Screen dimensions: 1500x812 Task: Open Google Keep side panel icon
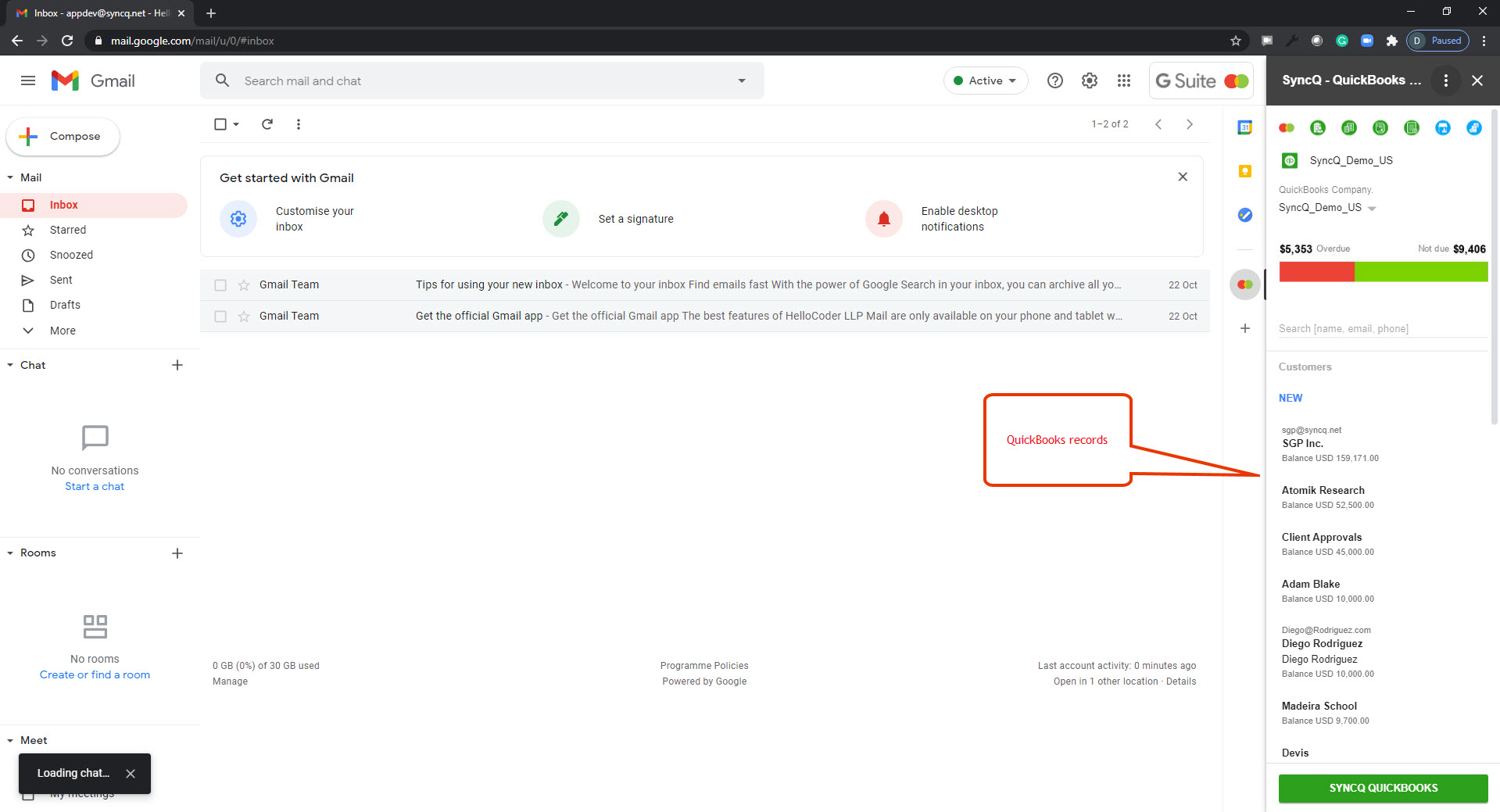point(1245,171)
